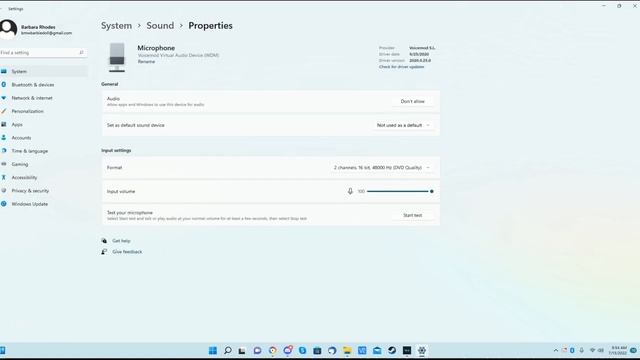Click the Windows Update refresh icon
This screenshot has width=640, height=360.
[x=4, y=204]
